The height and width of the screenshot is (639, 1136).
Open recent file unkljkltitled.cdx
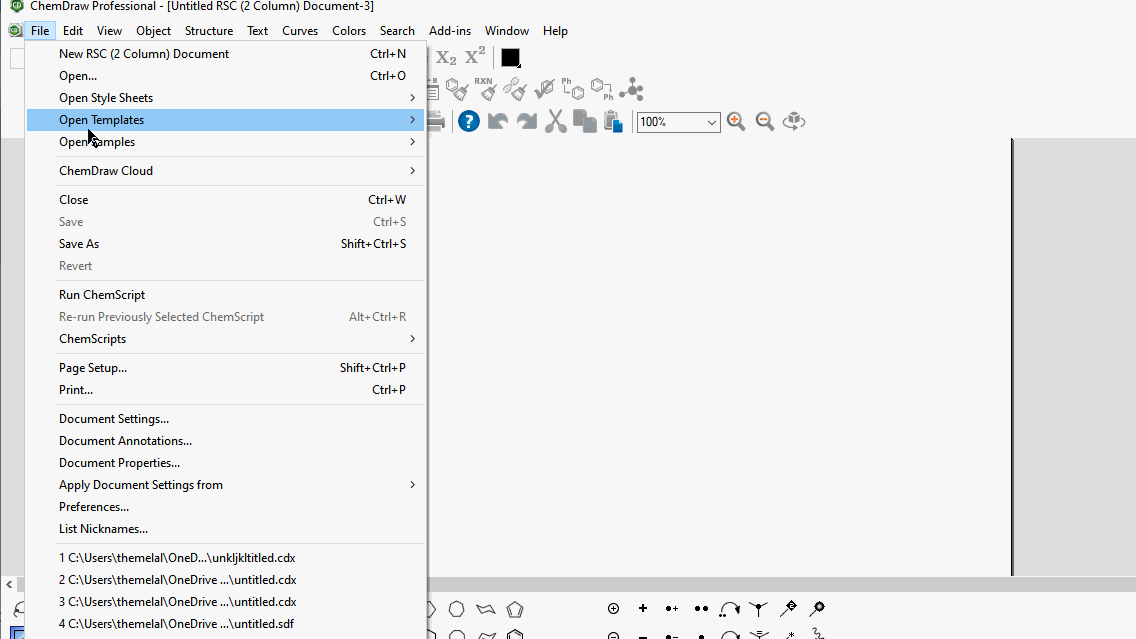(x=225, y=558)
